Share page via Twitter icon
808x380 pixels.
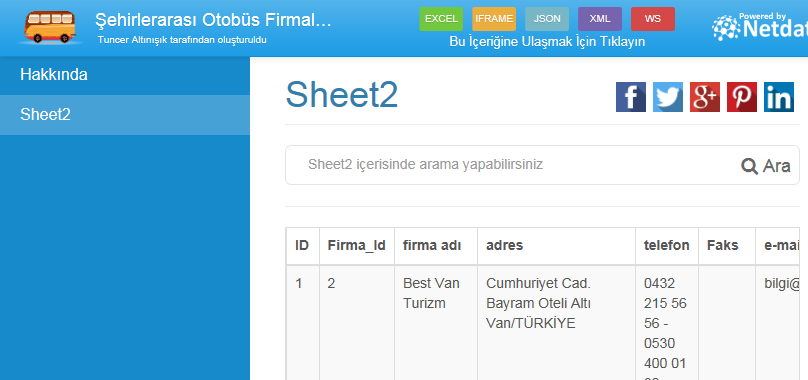click(x=668, y=97)
